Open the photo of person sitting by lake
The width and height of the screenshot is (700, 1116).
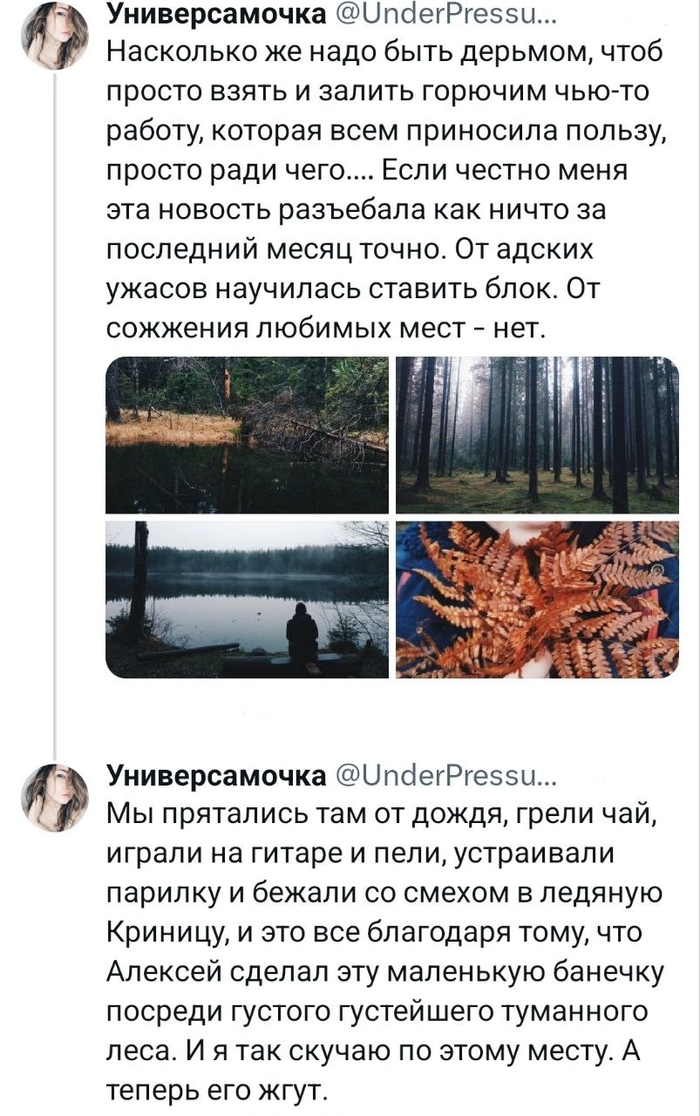[246, 599]
